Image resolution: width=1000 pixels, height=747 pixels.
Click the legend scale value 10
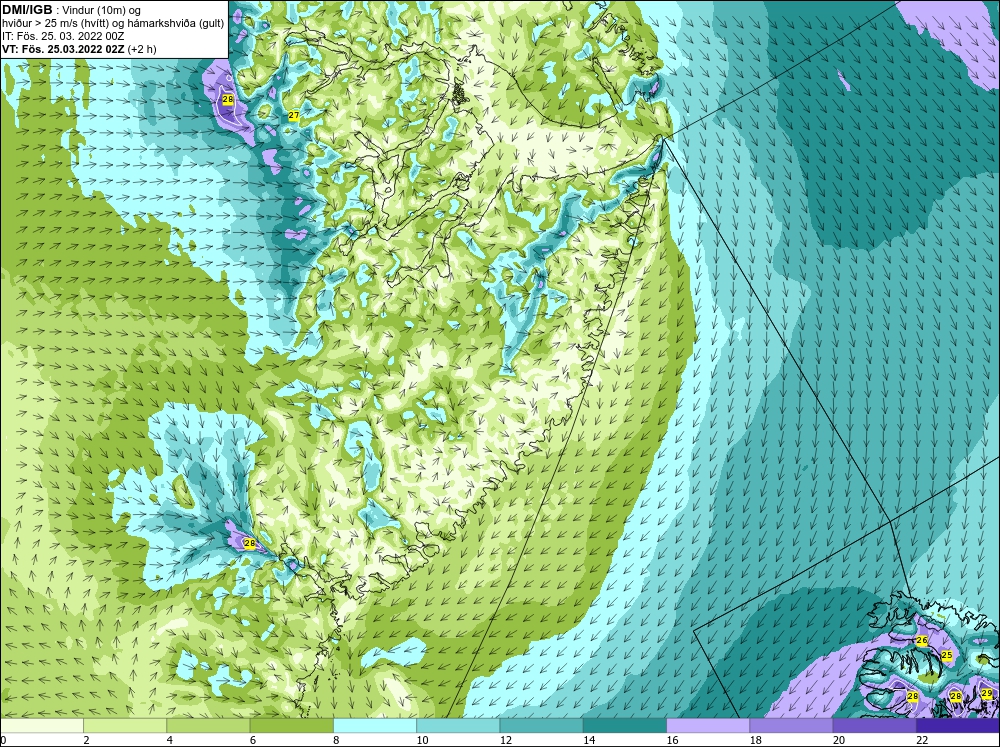422,740
